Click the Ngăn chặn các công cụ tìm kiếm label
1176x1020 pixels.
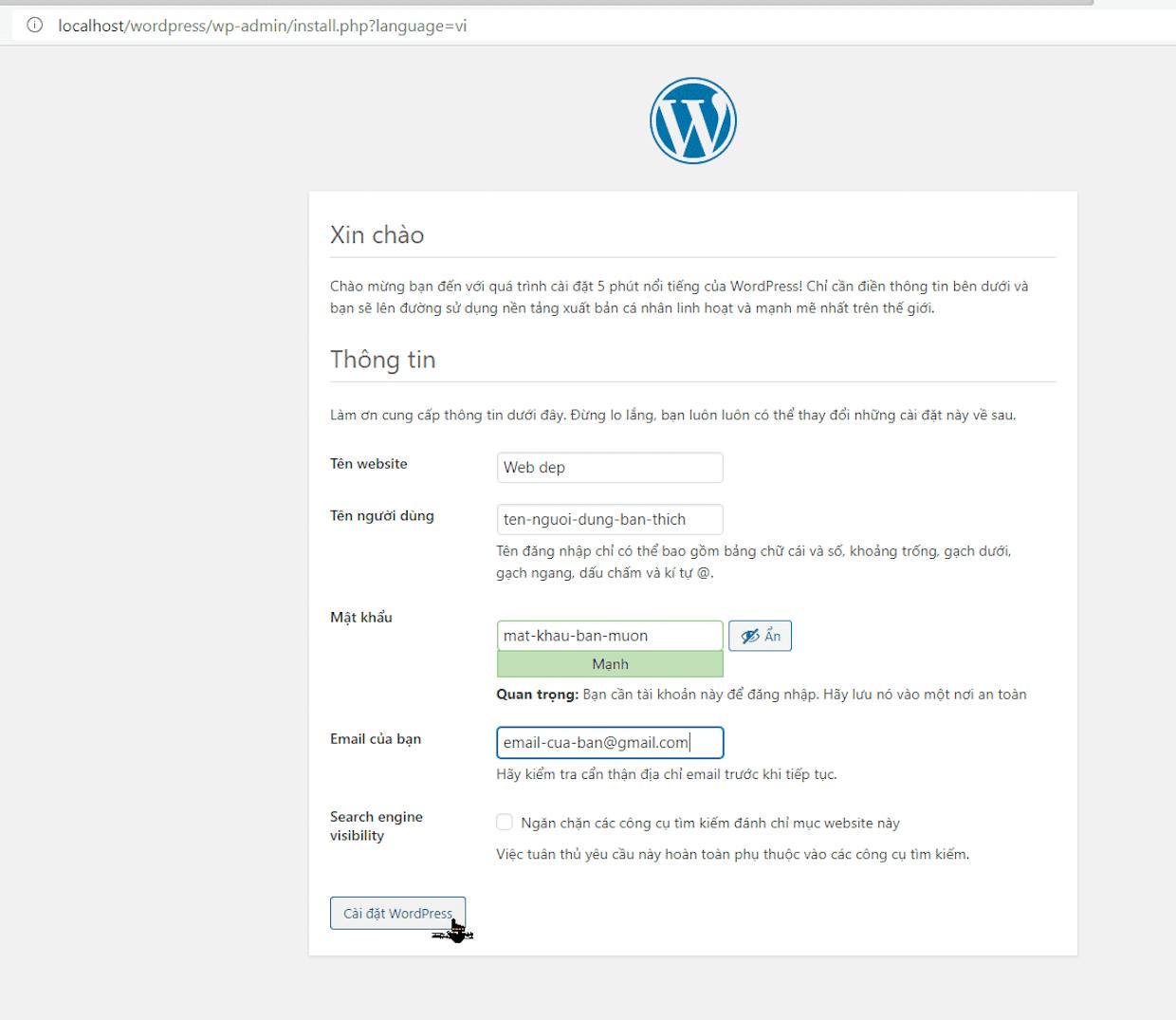click(x=710, y=824)
